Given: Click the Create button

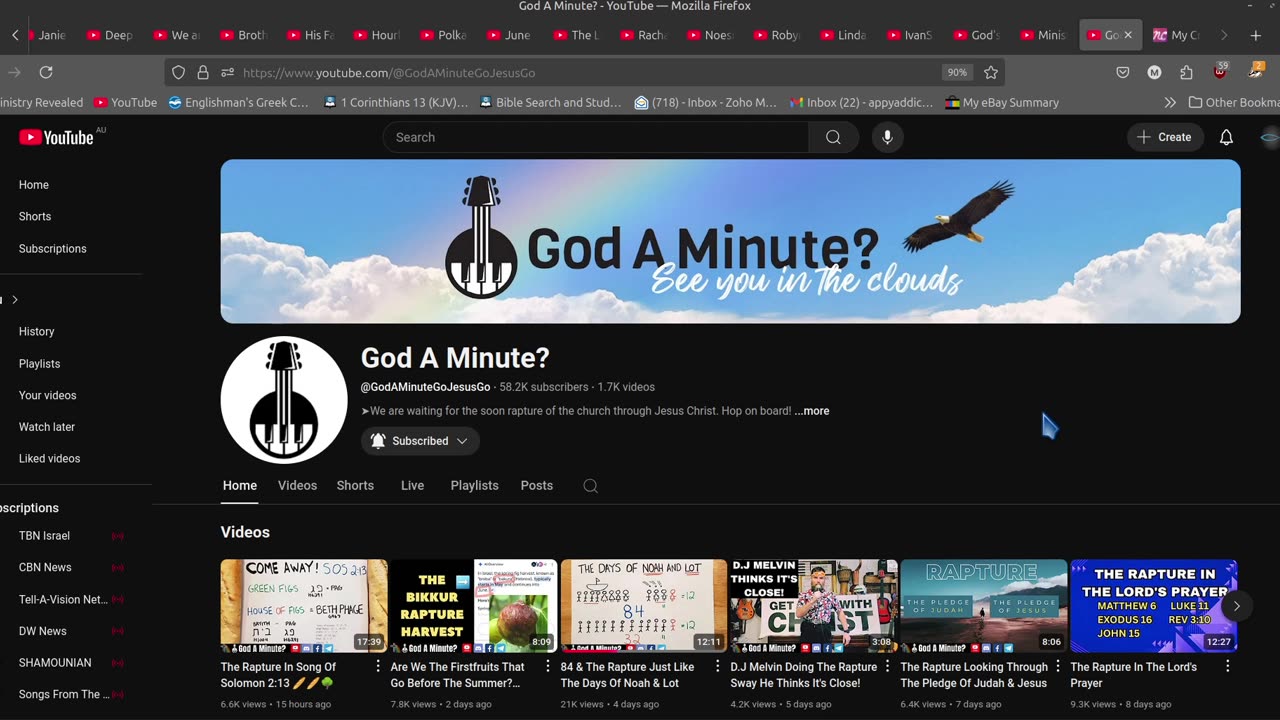Looking at the screenshot, I should [1165, 137].
